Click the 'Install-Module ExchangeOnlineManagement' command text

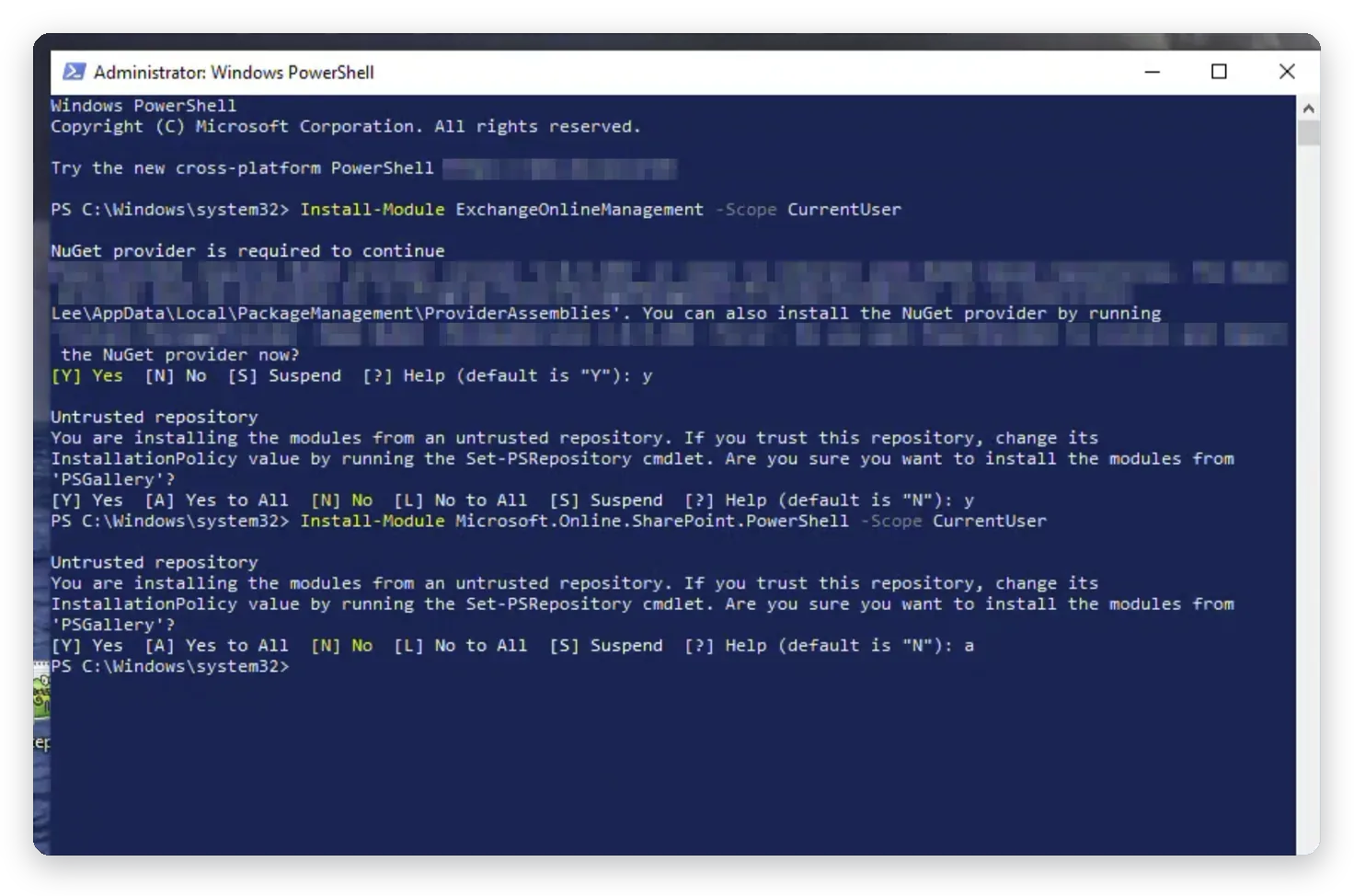click(x=501, y=210)
